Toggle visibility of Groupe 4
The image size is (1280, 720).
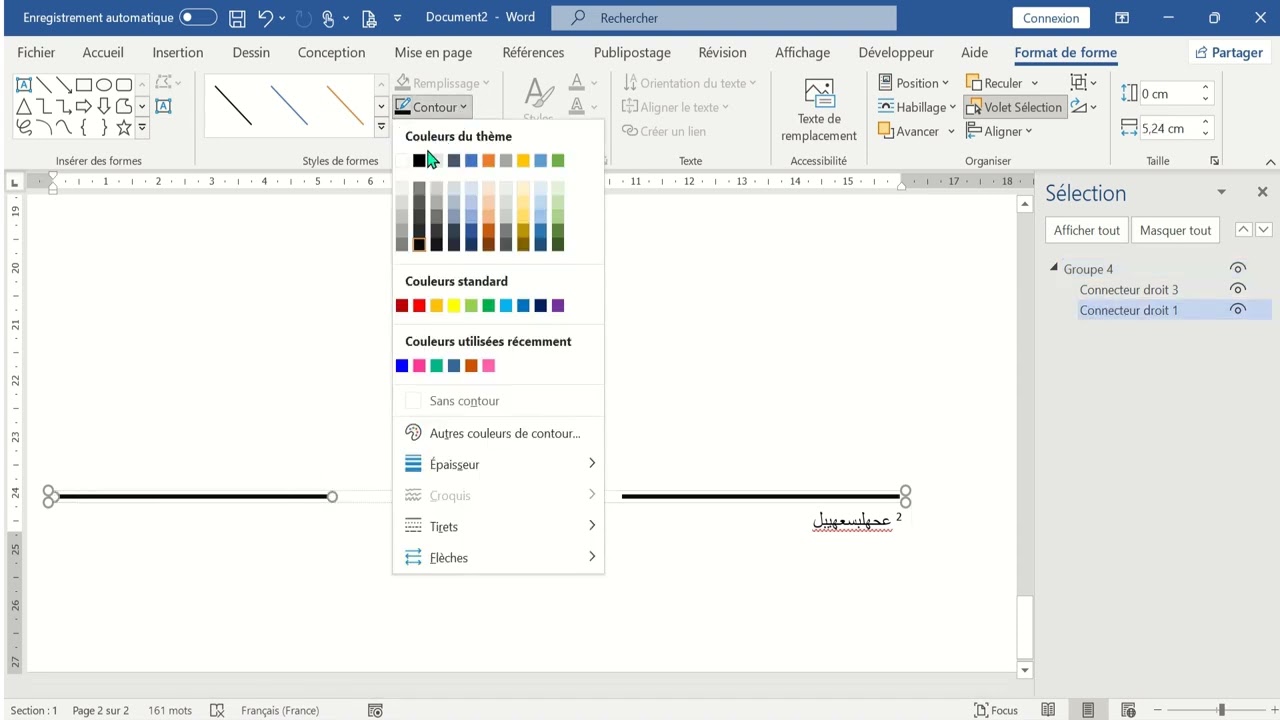(x=1238, y=268)
